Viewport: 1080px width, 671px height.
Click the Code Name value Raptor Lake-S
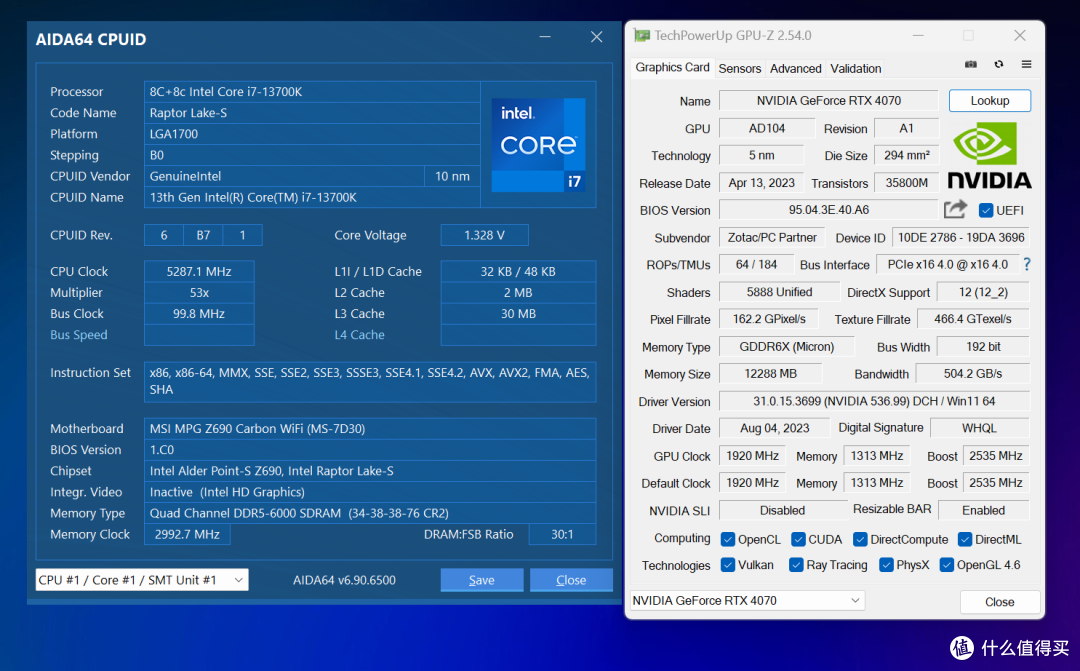pyautogui.click(x=311, y=113)
